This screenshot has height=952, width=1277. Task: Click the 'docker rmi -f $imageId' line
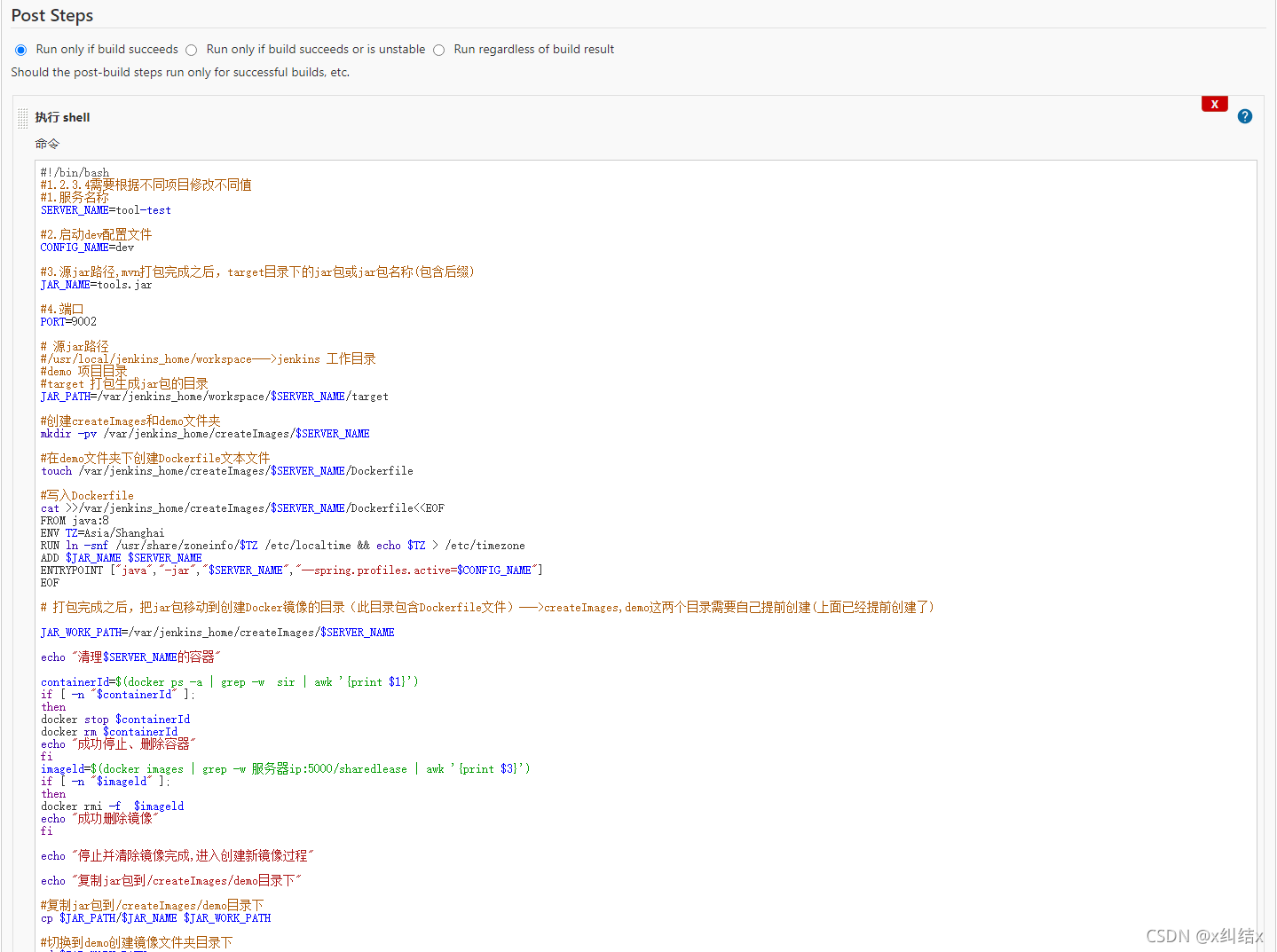tap(112, 806)
